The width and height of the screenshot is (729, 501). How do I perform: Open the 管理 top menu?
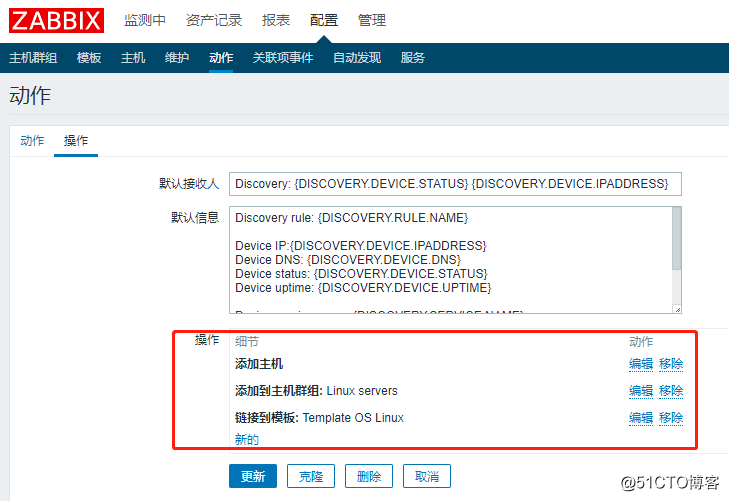tap(372, 20)
